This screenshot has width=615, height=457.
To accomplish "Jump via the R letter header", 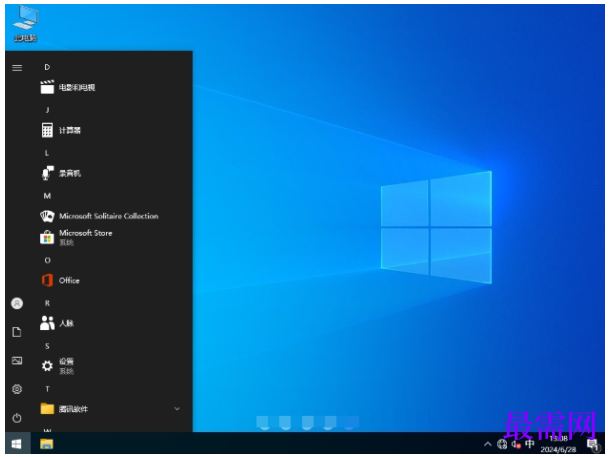I will 47,303.
